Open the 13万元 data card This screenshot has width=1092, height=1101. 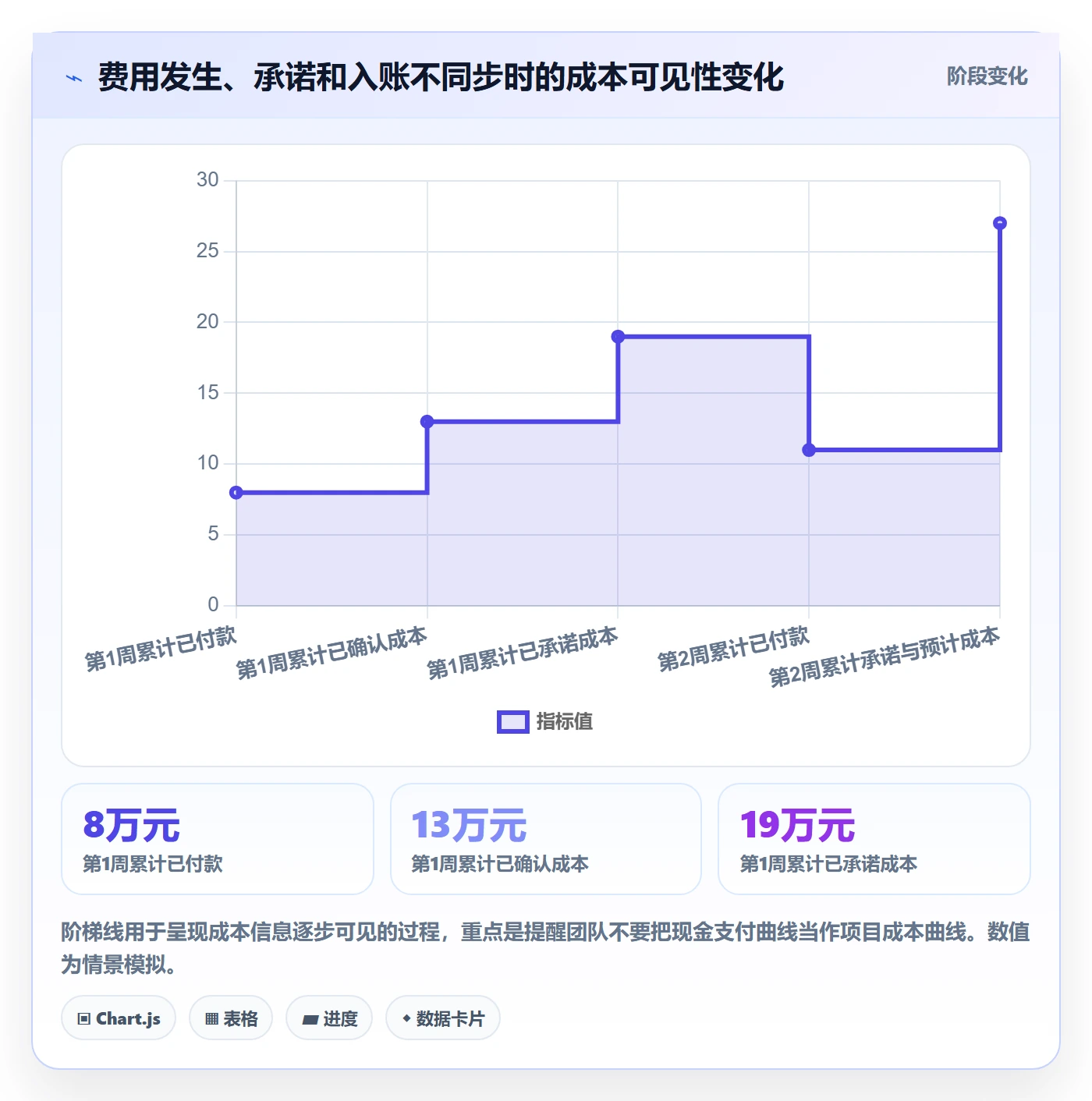tap(546, 839)
